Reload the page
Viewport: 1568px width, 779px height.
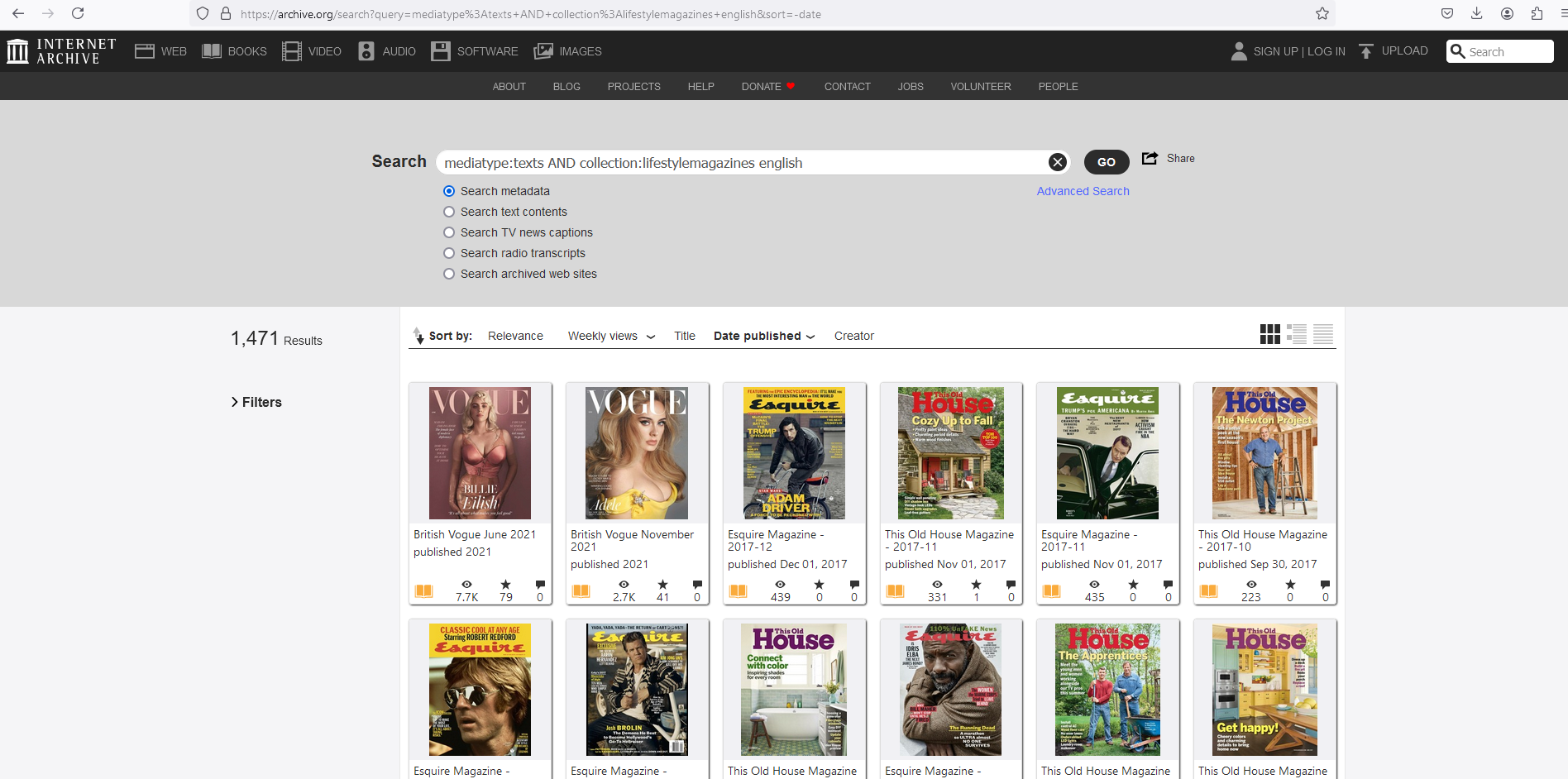78,13
